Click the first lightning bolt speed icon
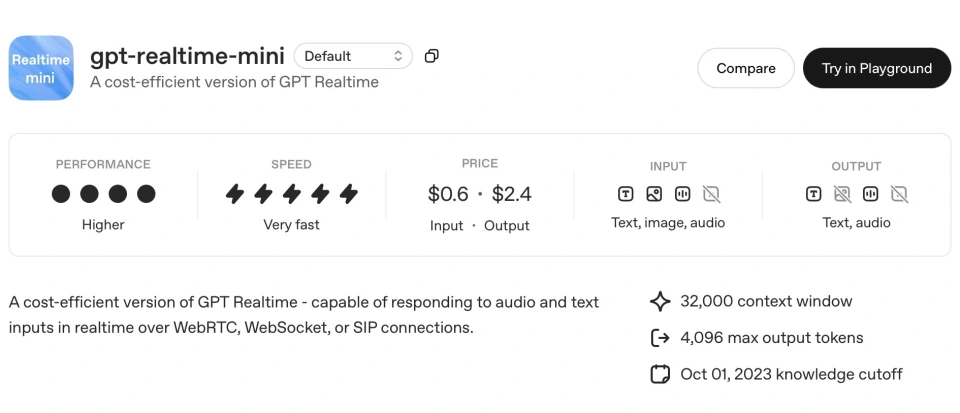Screen dimensions: 960x413 coord(234,194)
